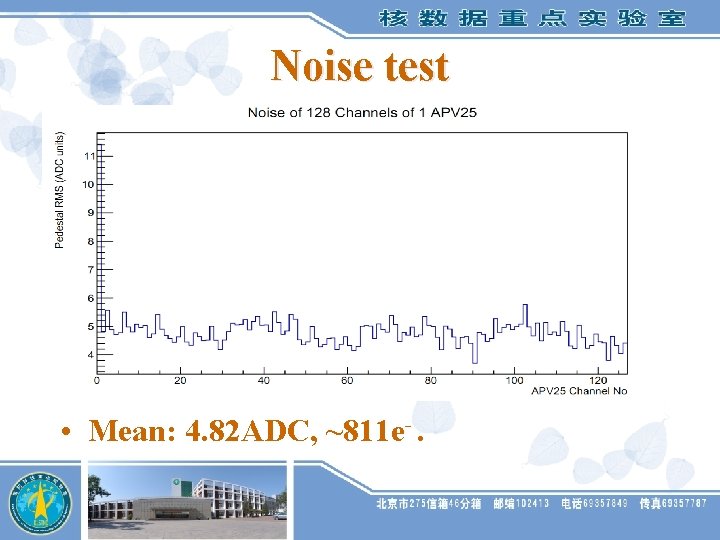This screenshot has width=720, height=540.
Task: Click x-axis tick label '100'
Action: (514, 381)
